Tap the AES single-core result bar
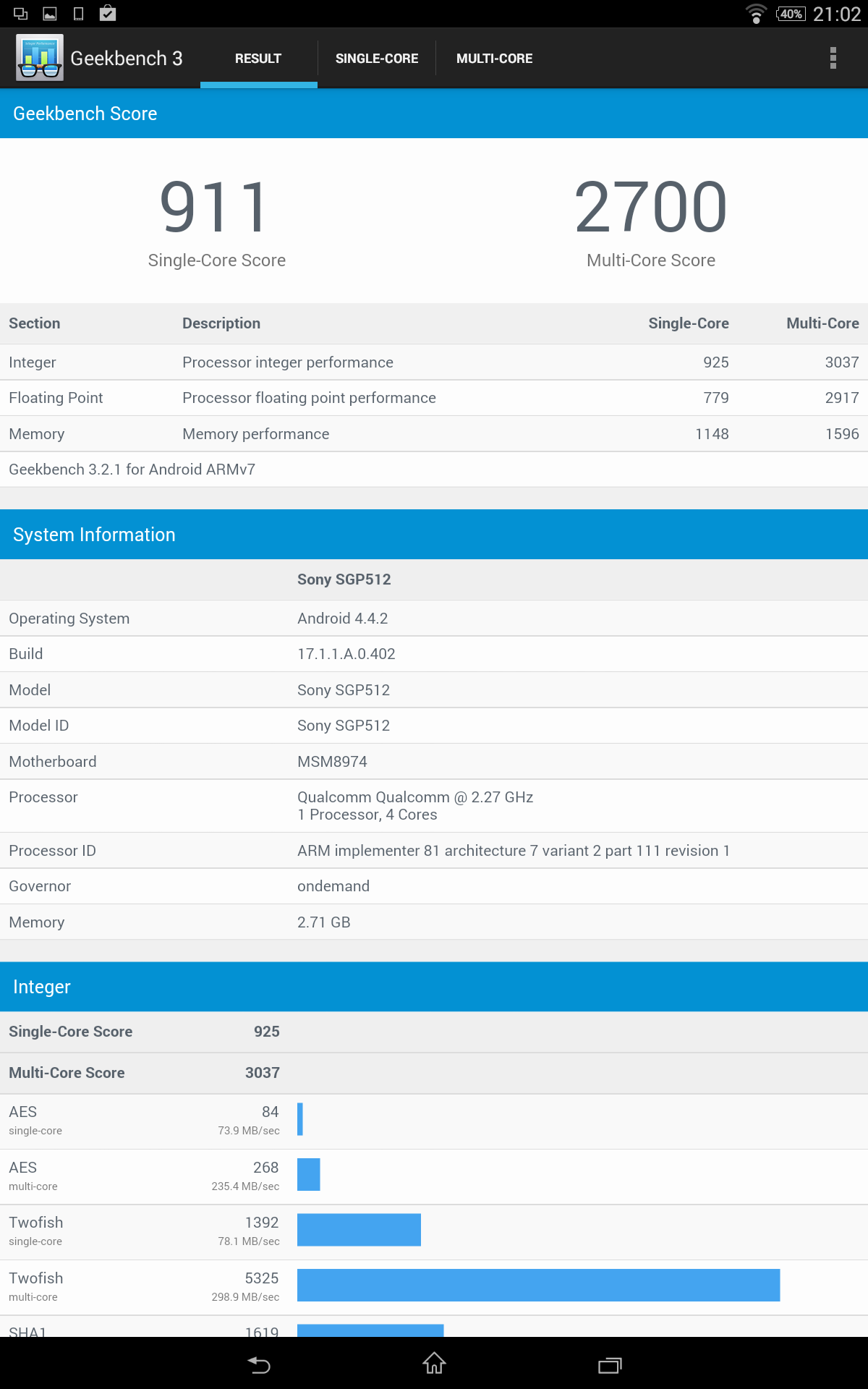Viewport: 868px width, 1389px height. 300,1119
